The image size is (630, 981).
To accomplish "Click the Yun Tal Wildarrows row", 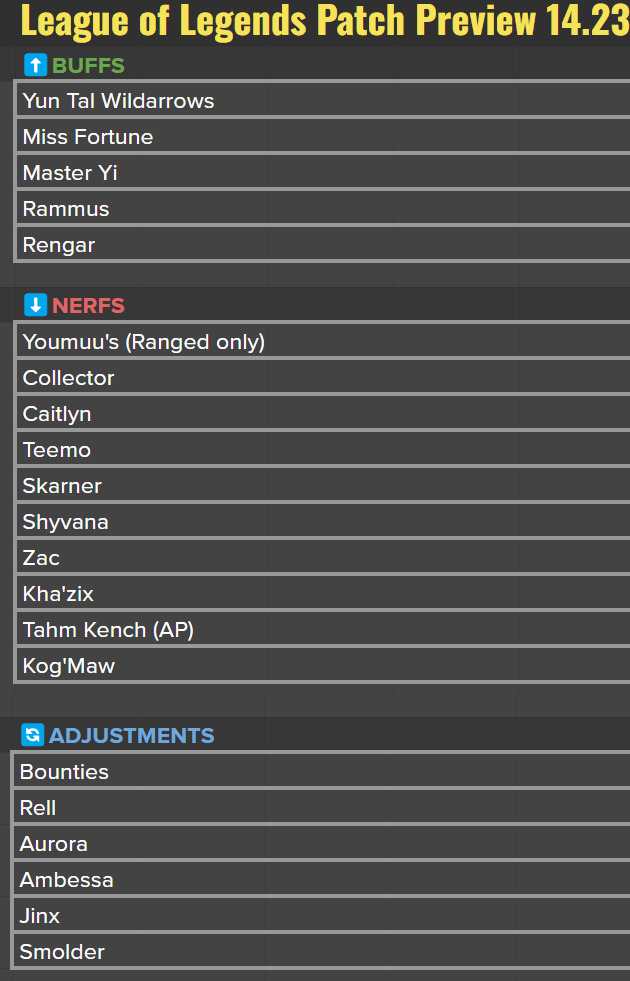I will coord(323,101).
